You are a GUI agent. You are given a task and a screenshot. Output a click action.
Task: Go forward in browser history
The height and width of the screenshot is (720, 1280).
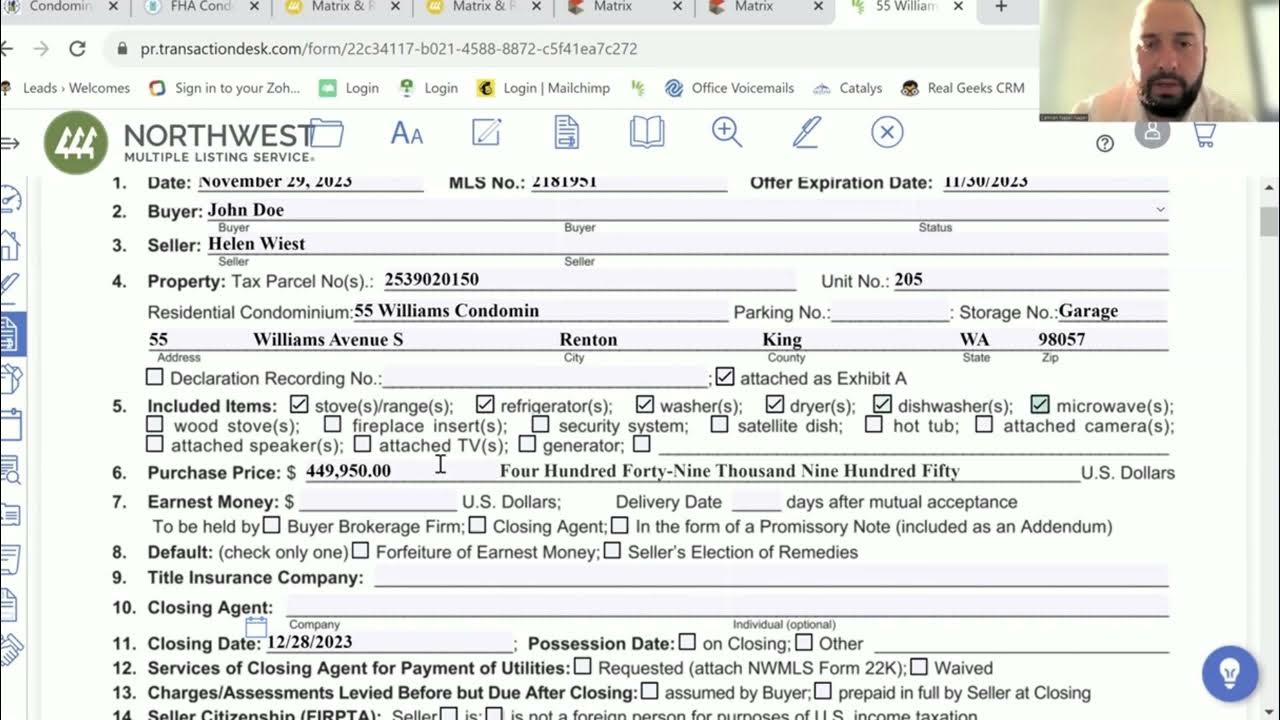(41, 48)
